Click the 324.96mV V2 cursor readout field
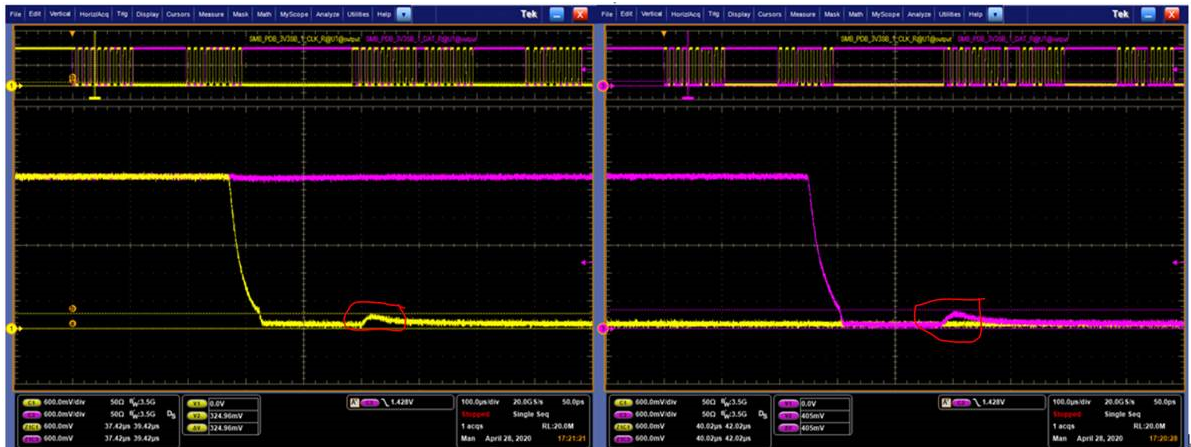Image resolution: width=1191 pixels, height=447 pixels. tap(232, 417)
